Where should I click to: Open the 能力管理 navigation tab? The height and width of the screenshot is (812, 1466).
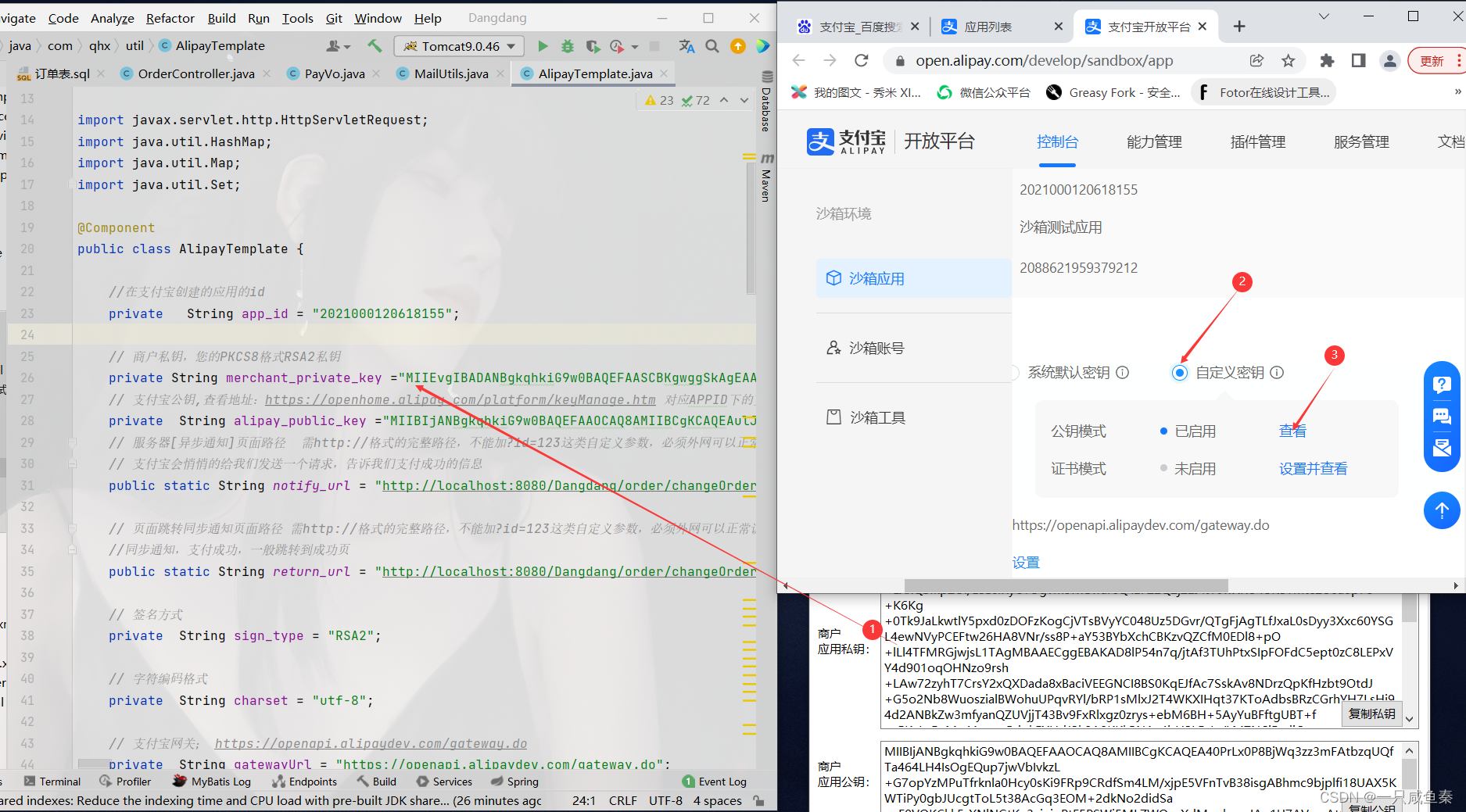coord(1154,141)
